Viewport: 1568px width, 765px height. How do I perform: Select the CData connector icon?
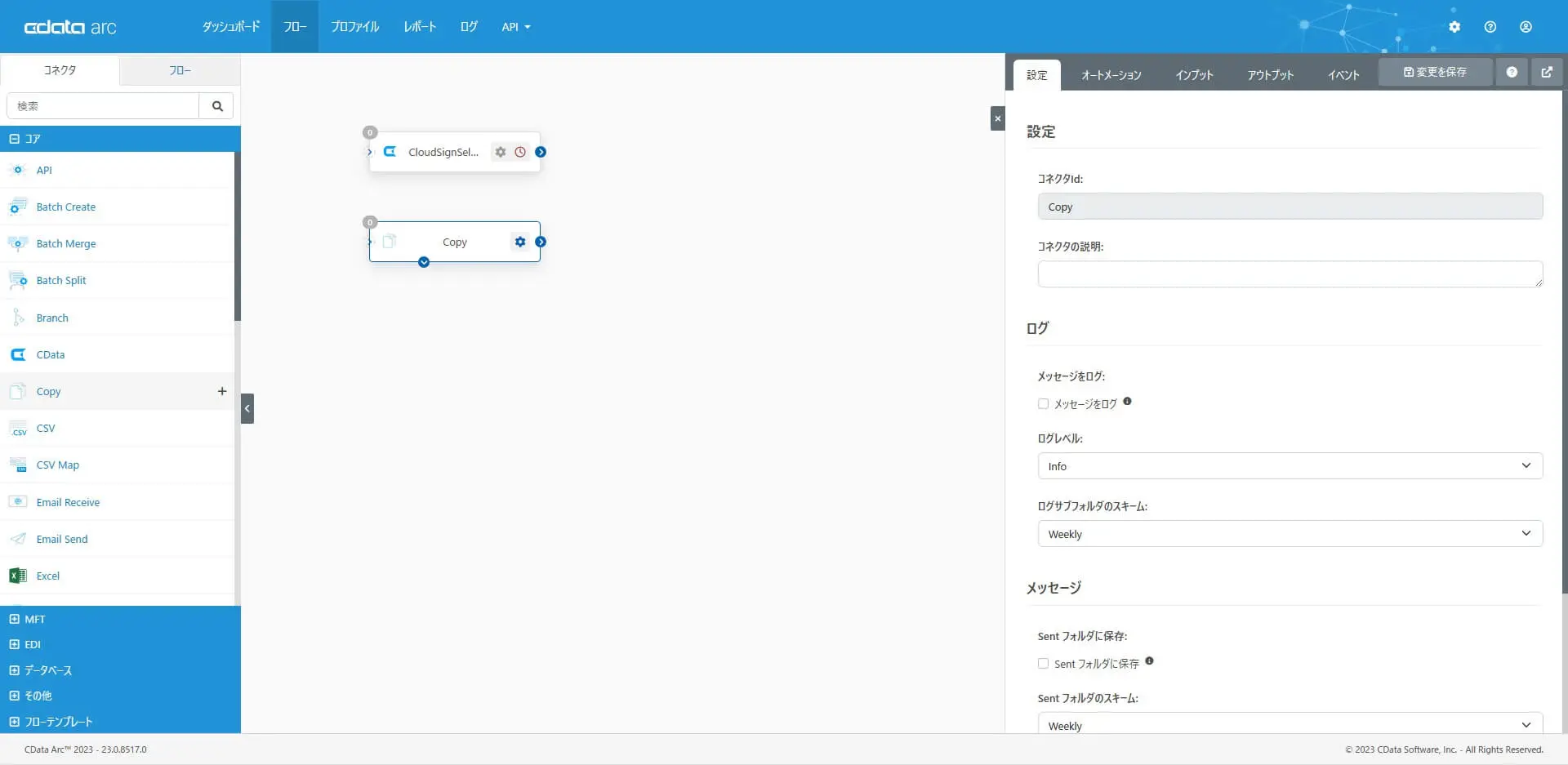pos(18,354)
